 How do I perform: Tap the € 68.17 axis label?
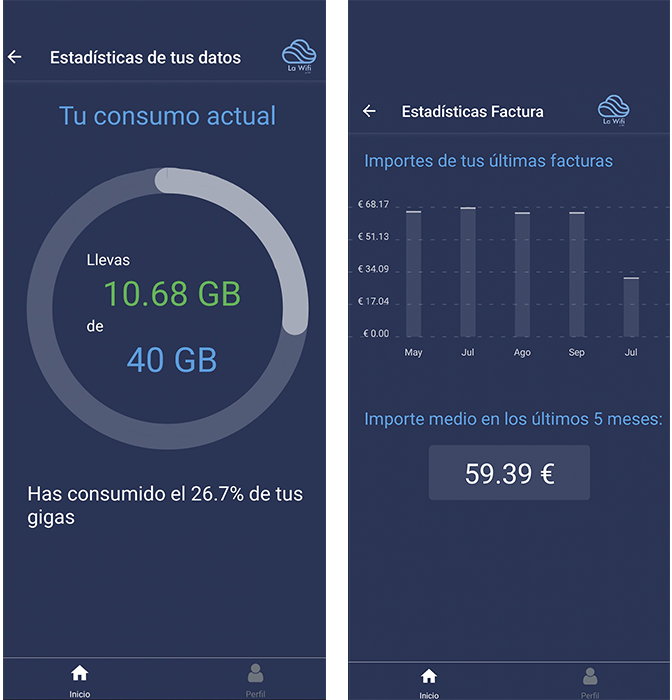click(x=373, y=204)
